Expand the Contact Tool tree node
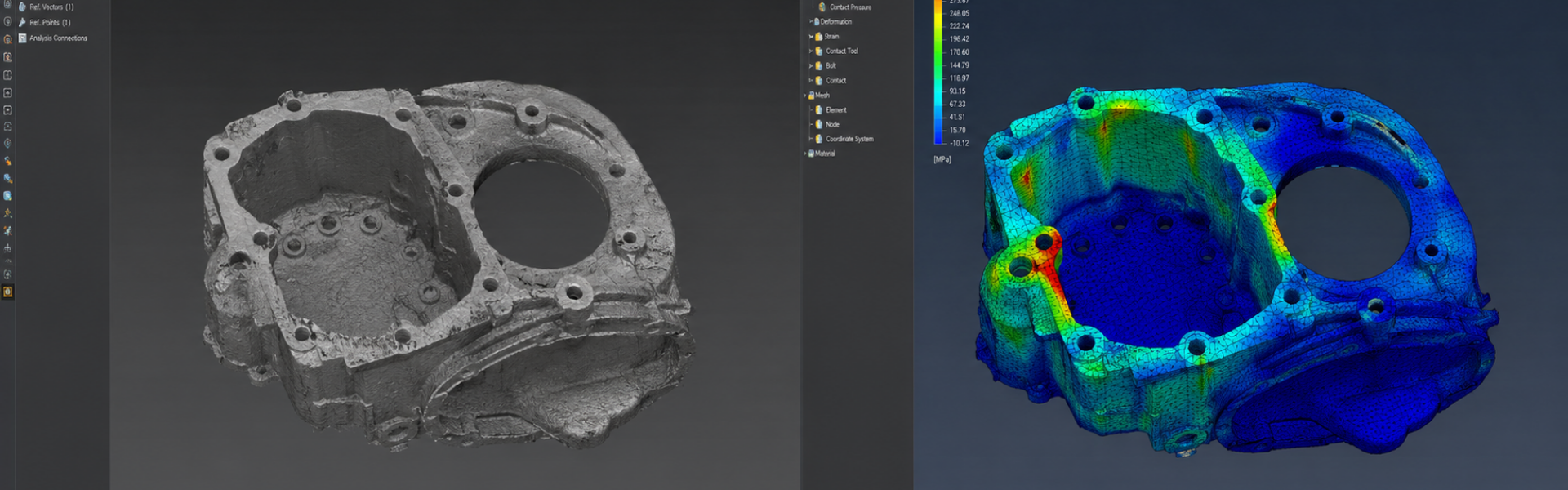 811,51
